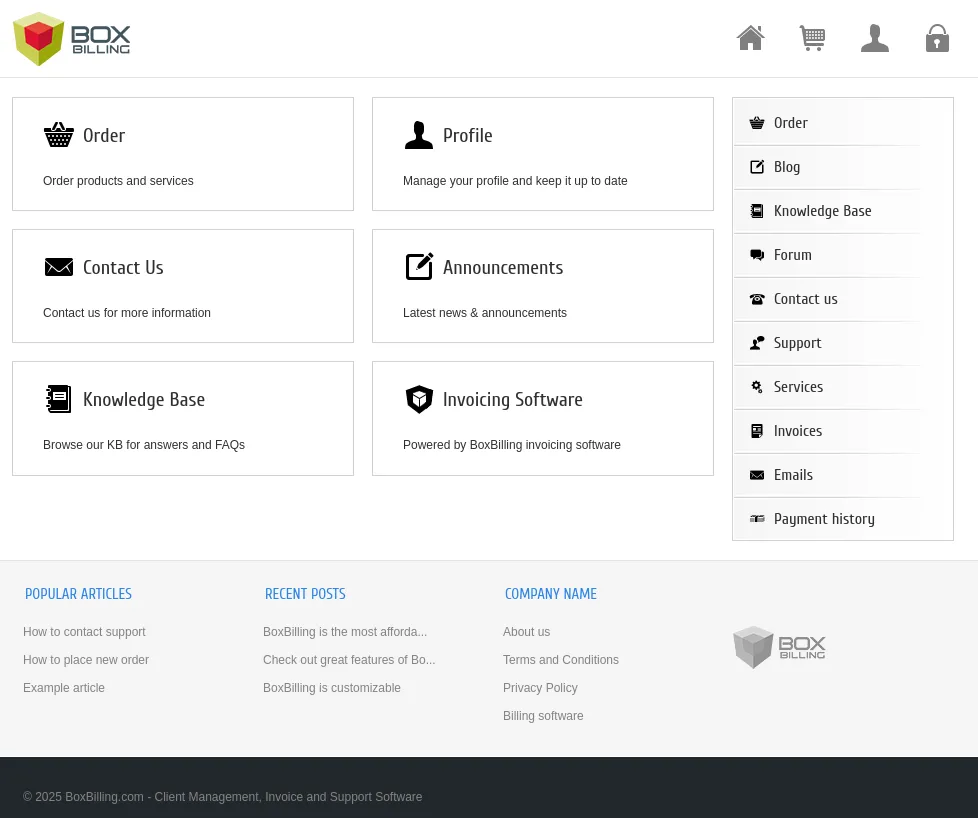
Task: Click the basket icon on Order card
Action: [59, 135]
